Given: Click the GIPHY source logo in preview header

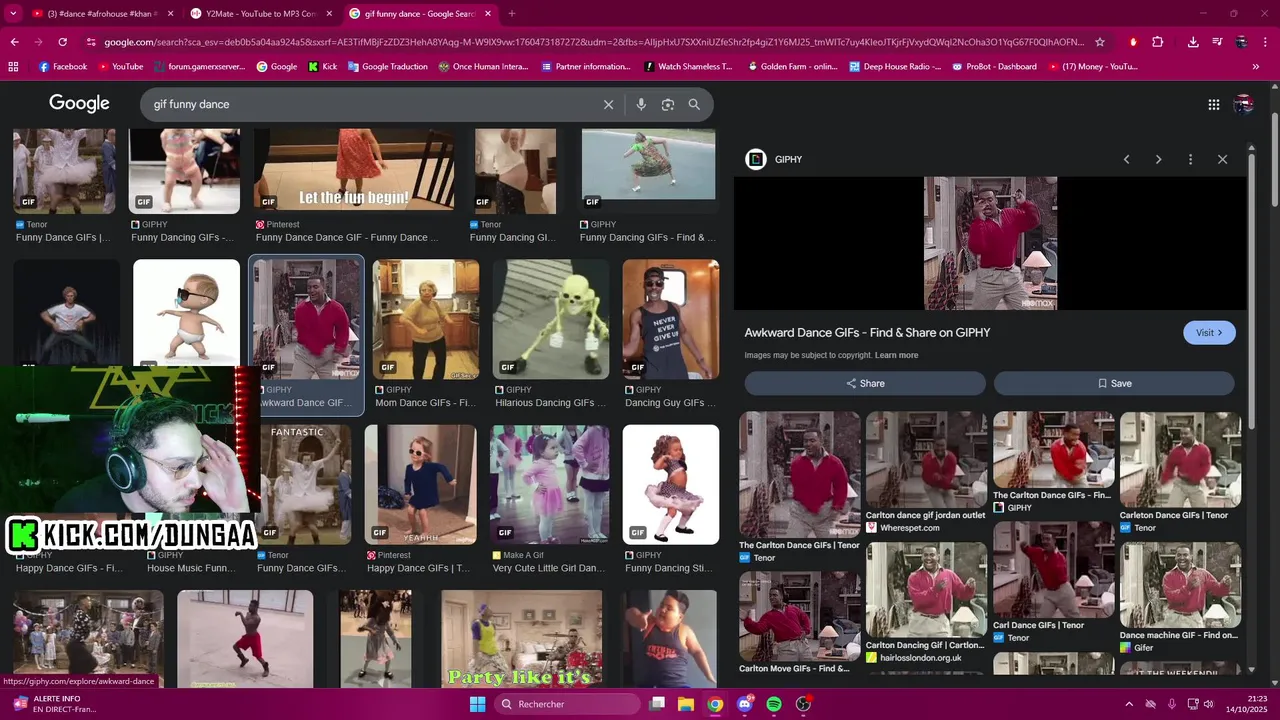Looking at the screenshot, I should pos(756,159).
